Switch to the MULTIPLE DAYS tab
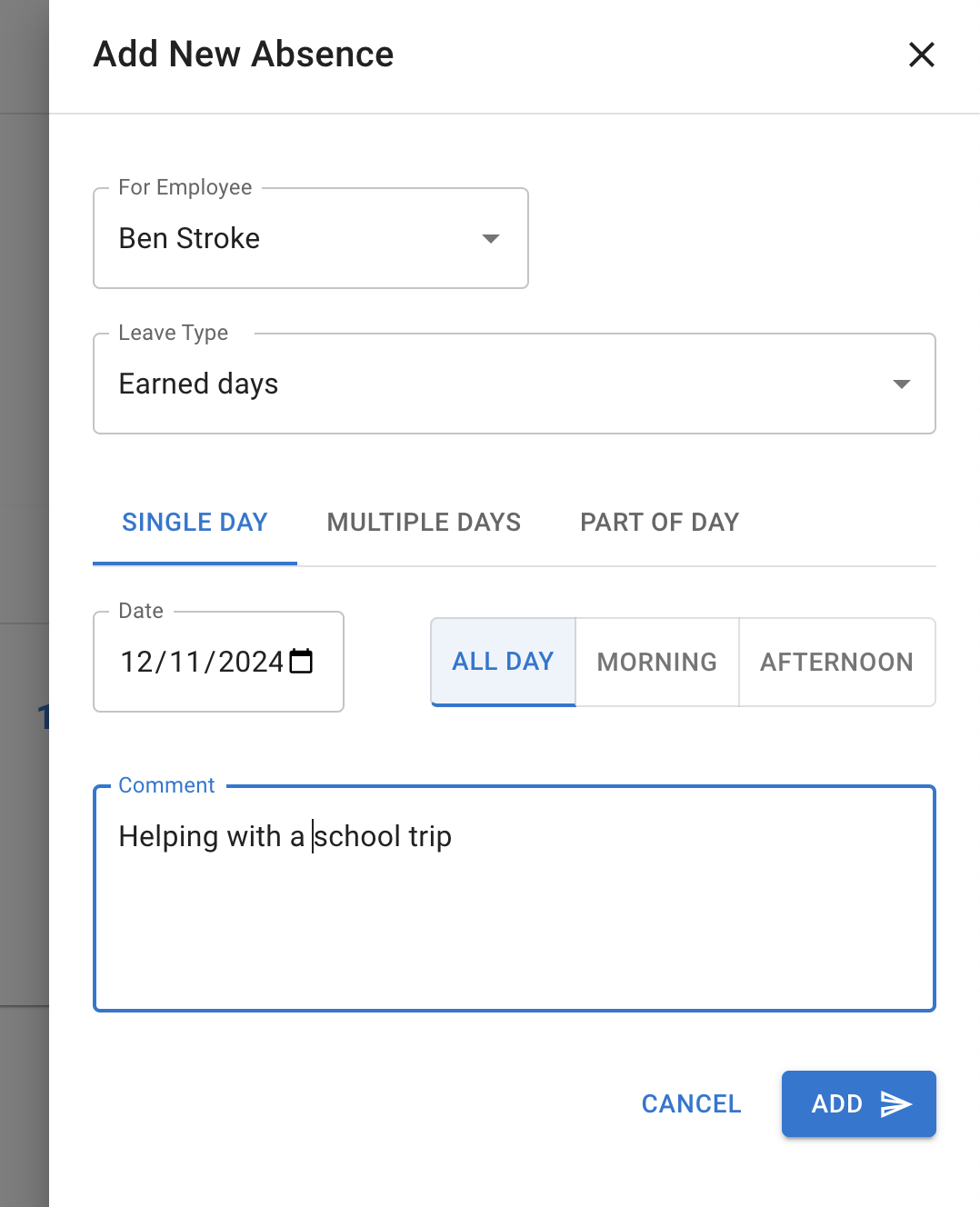 [424, 523]
